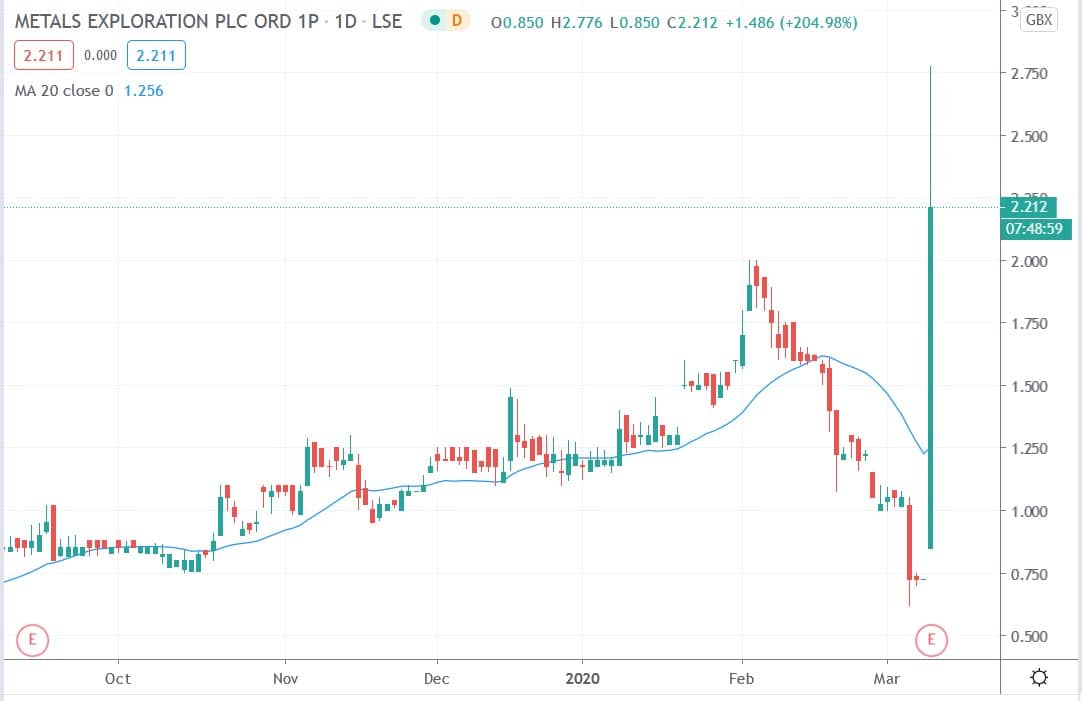Click the red sell price 2.211 box

43,56
